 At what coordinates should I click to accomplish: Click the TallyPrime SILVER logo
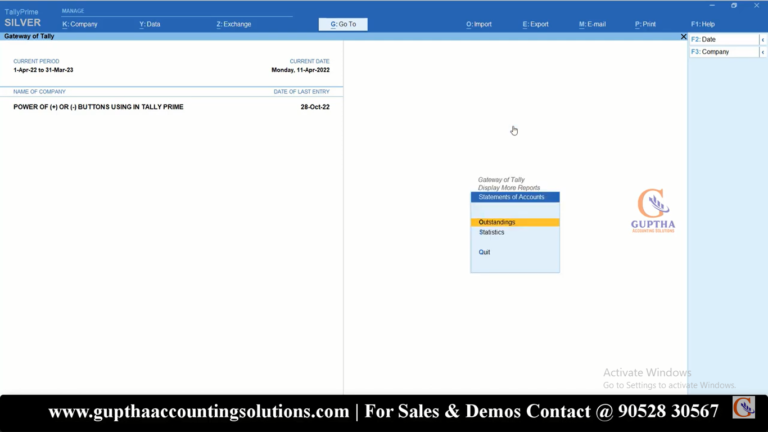22,18
